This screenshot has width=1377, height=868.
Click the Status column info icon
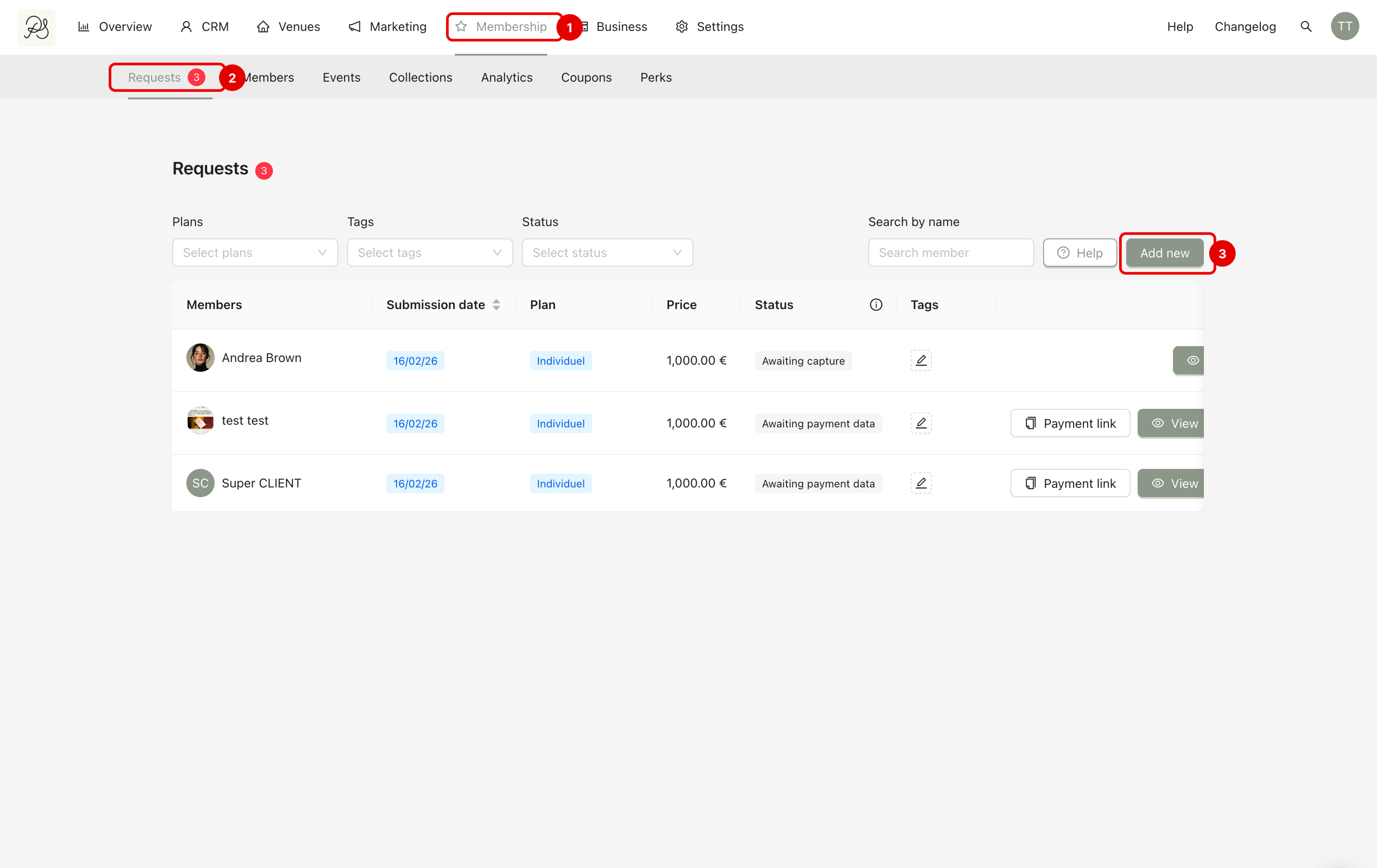(x=876, y=305)
